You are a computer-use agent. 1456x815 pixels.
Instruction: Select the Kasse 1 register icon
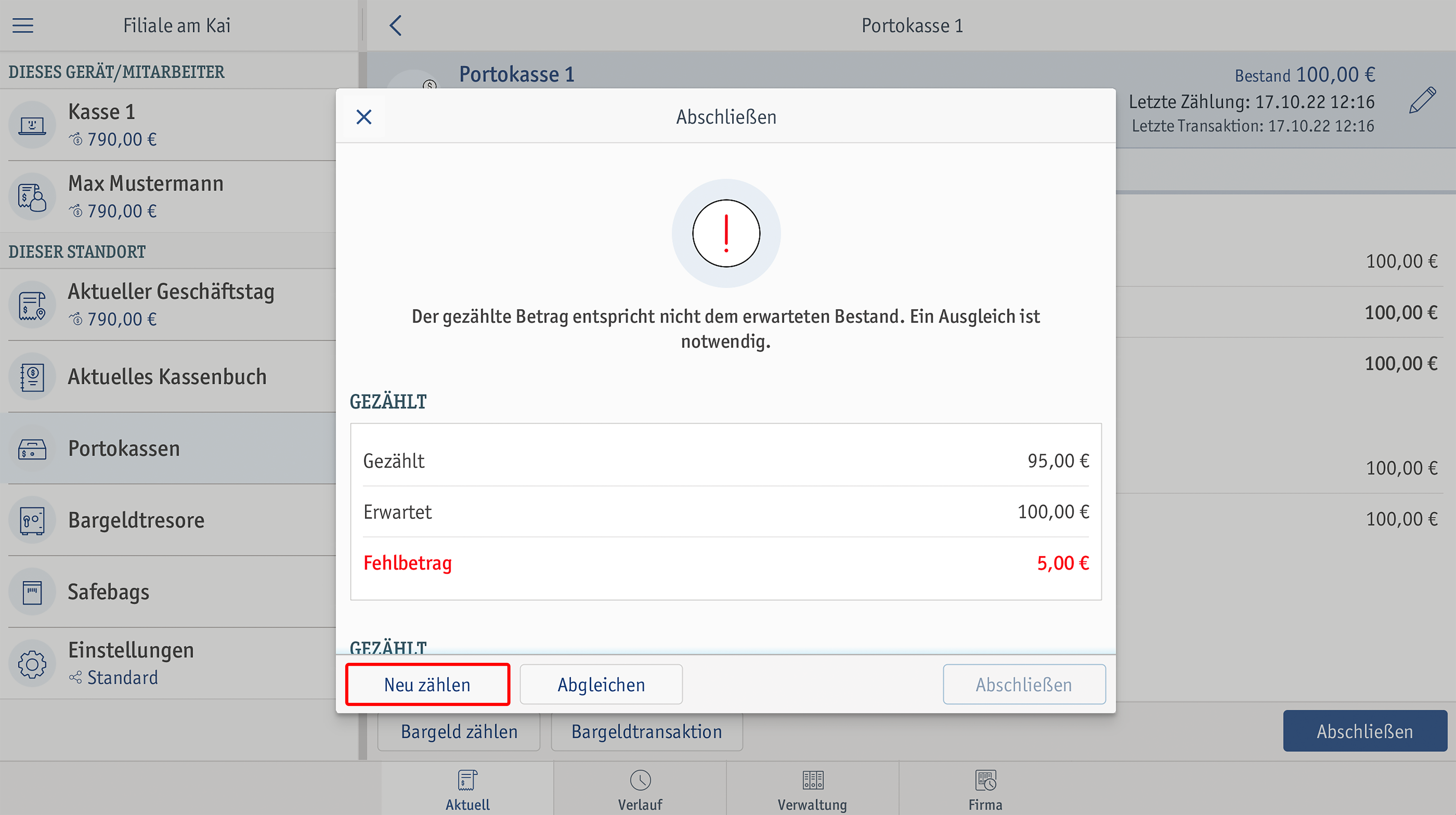(32, 125)
